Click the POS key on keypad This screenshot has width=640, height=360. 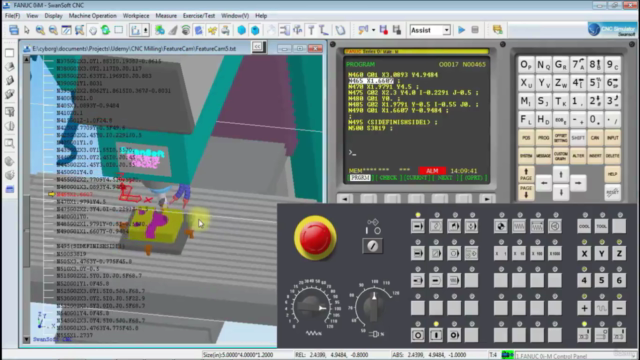coord(526,138)
